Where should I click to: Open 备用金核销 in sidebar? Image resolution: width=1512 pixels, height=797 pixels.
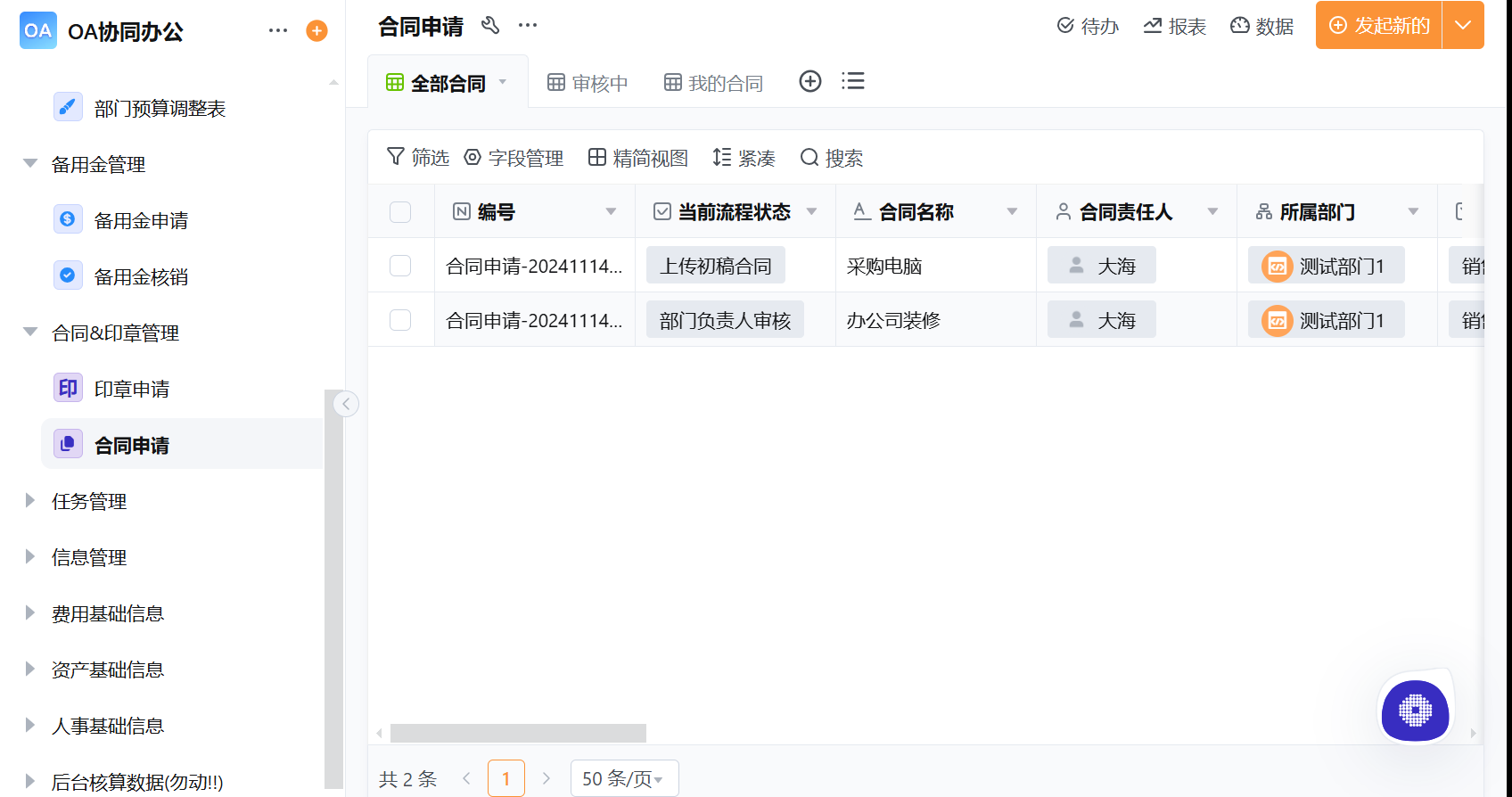[142, 276]
